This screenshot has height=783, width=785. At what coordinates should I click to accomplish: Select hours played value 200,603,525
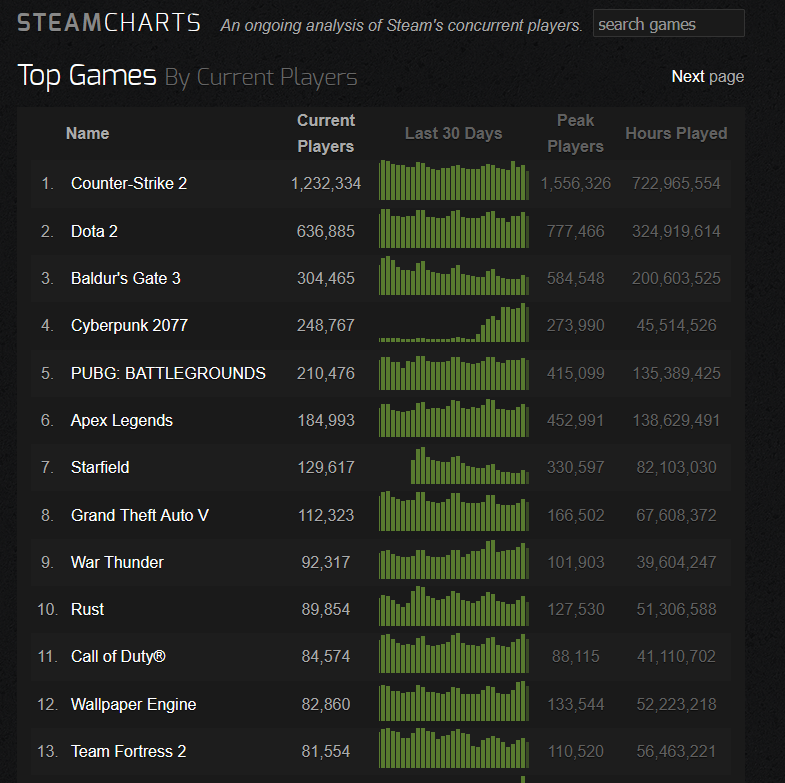coord(676,278)
